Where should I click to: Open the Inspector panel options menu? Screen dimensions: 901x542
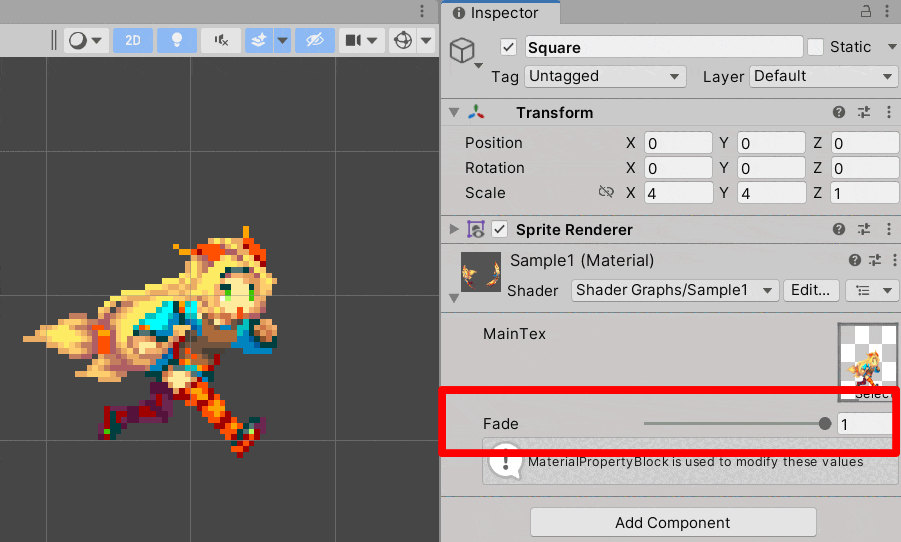(887, 11)
